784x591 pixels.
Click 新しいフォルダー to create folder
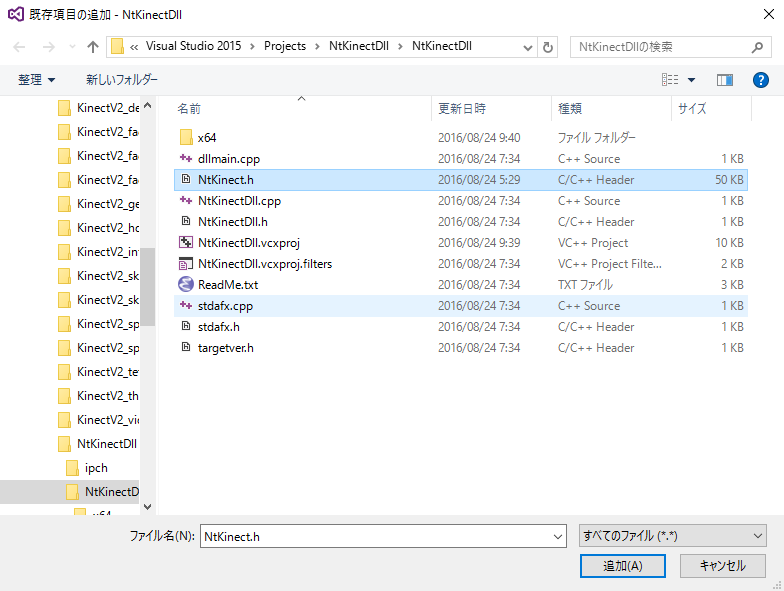(122, 79)
